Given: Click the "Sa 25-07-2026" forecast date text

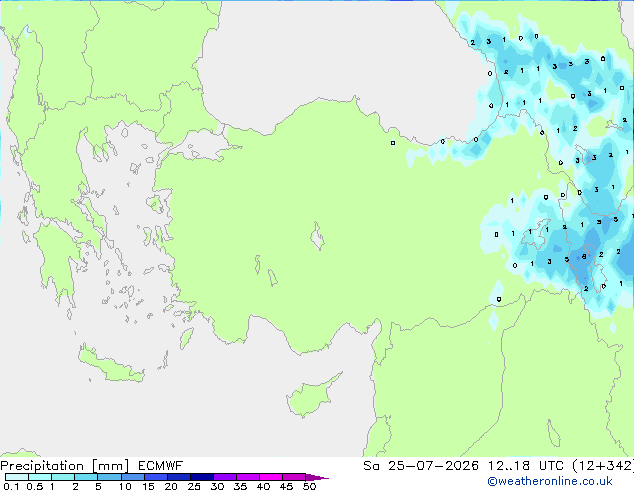Looking at the screenshot, I should point(421,466).
